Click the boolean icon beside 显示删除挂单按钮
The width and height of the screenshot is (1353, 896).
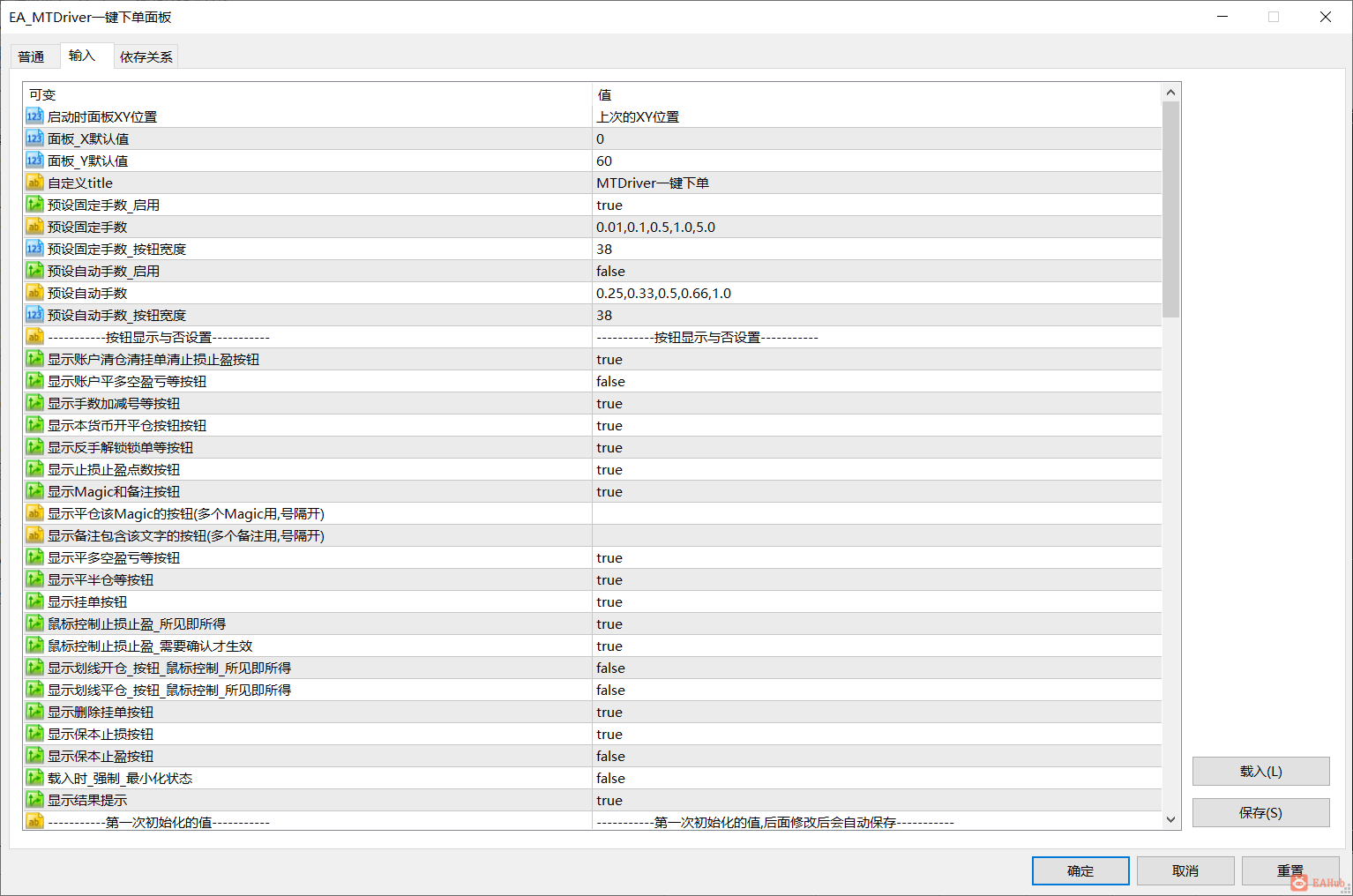(x=34, y=712)
